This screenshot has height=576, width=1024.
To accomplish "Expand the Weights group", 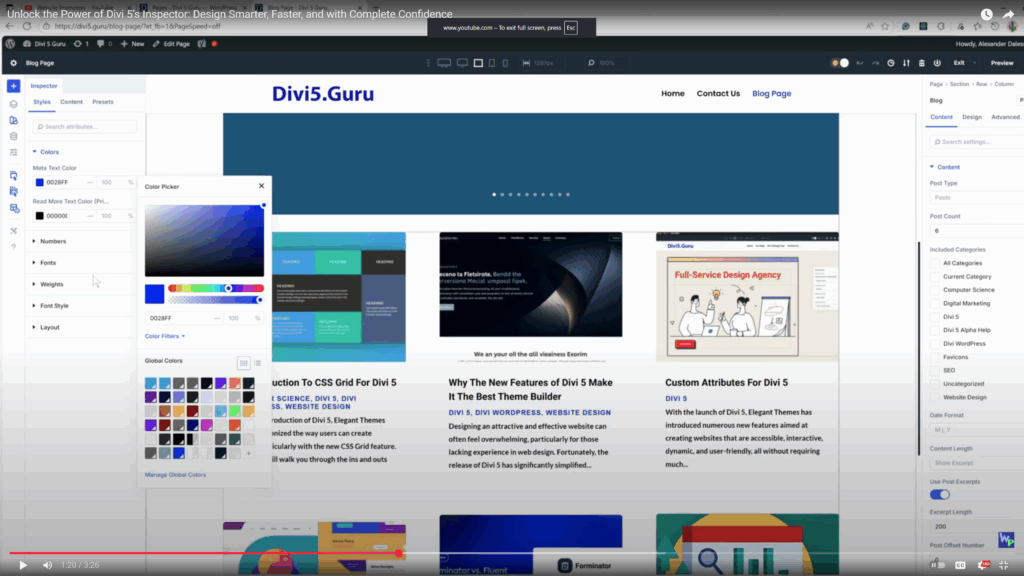I will (48, 284).
